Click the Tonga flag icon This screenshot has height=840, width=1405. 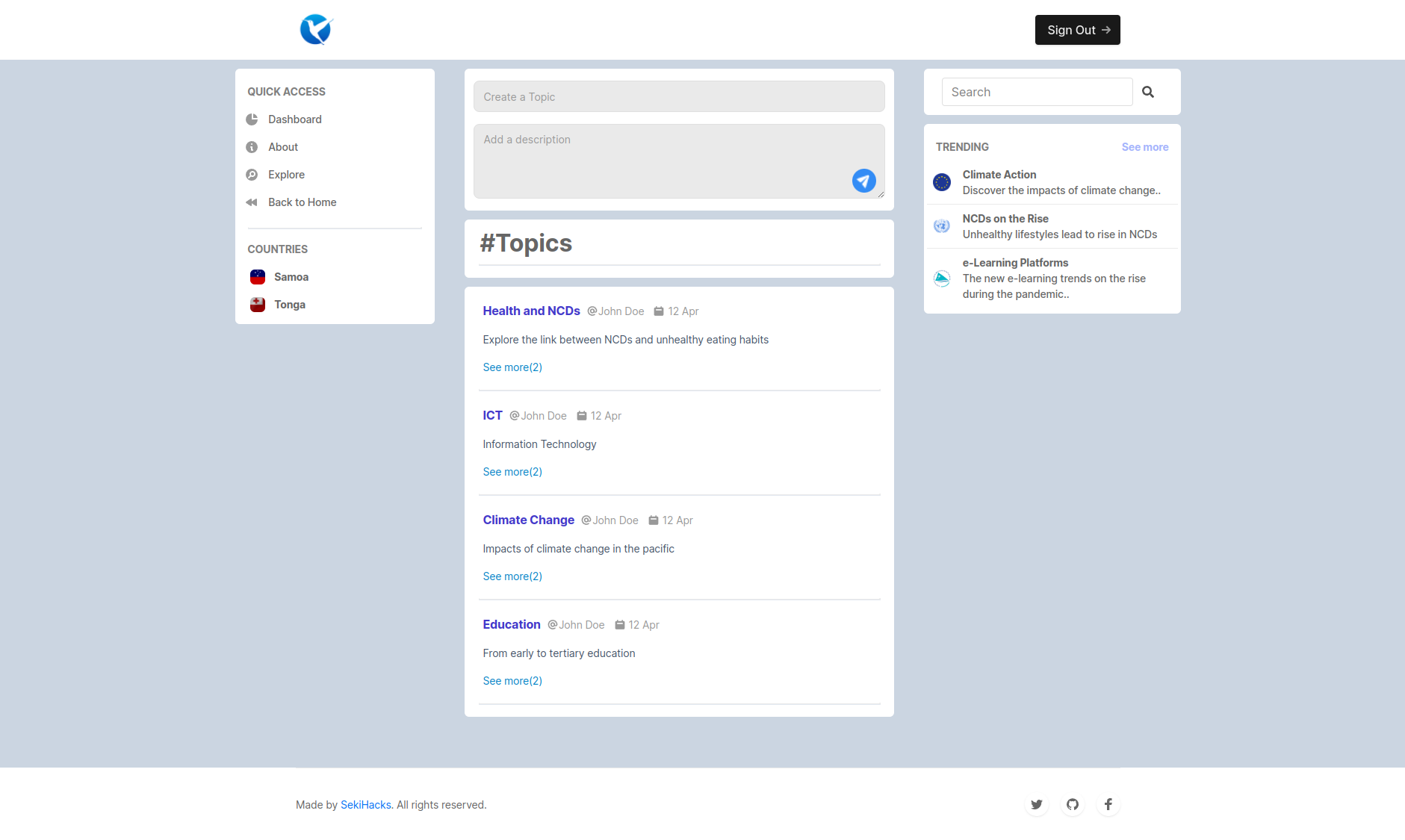[x=258, y=305]
